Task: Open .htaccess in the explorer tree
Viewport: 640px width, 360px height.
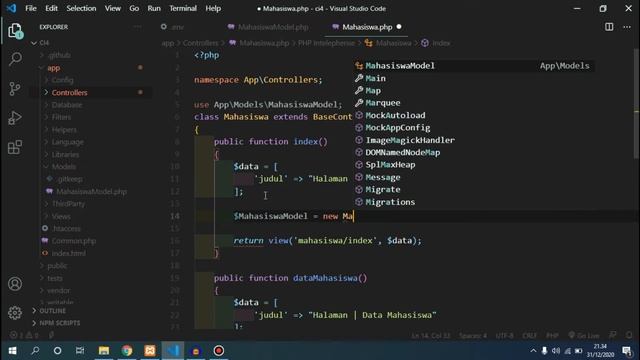Action: (66, 229)
